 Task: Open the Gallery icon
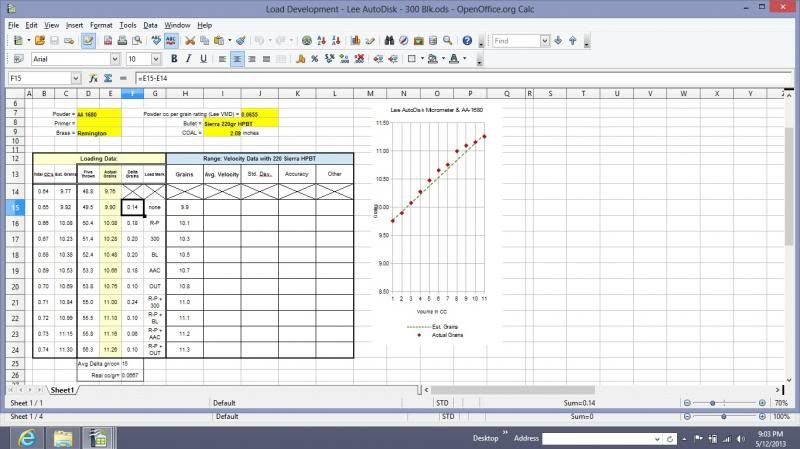(418, 40)
